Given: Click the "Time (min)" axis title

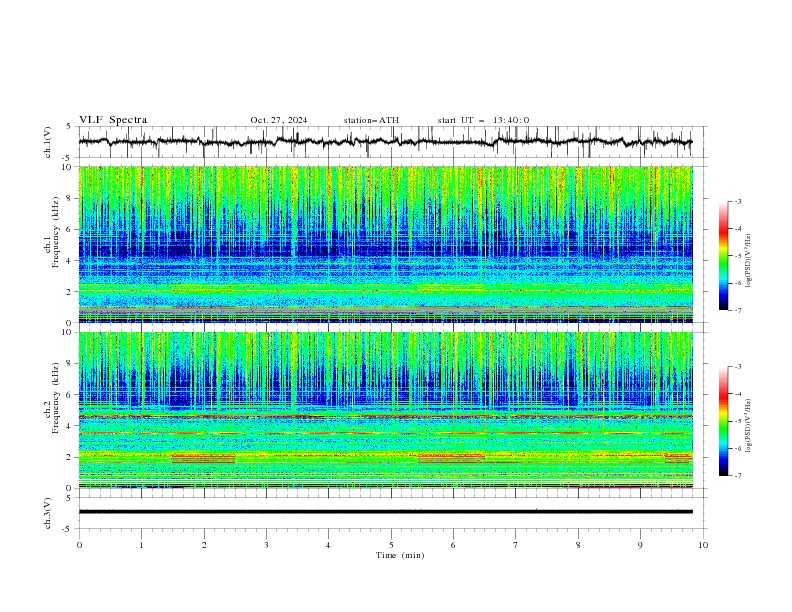Looking at the screenshot, I should [400, 555].
